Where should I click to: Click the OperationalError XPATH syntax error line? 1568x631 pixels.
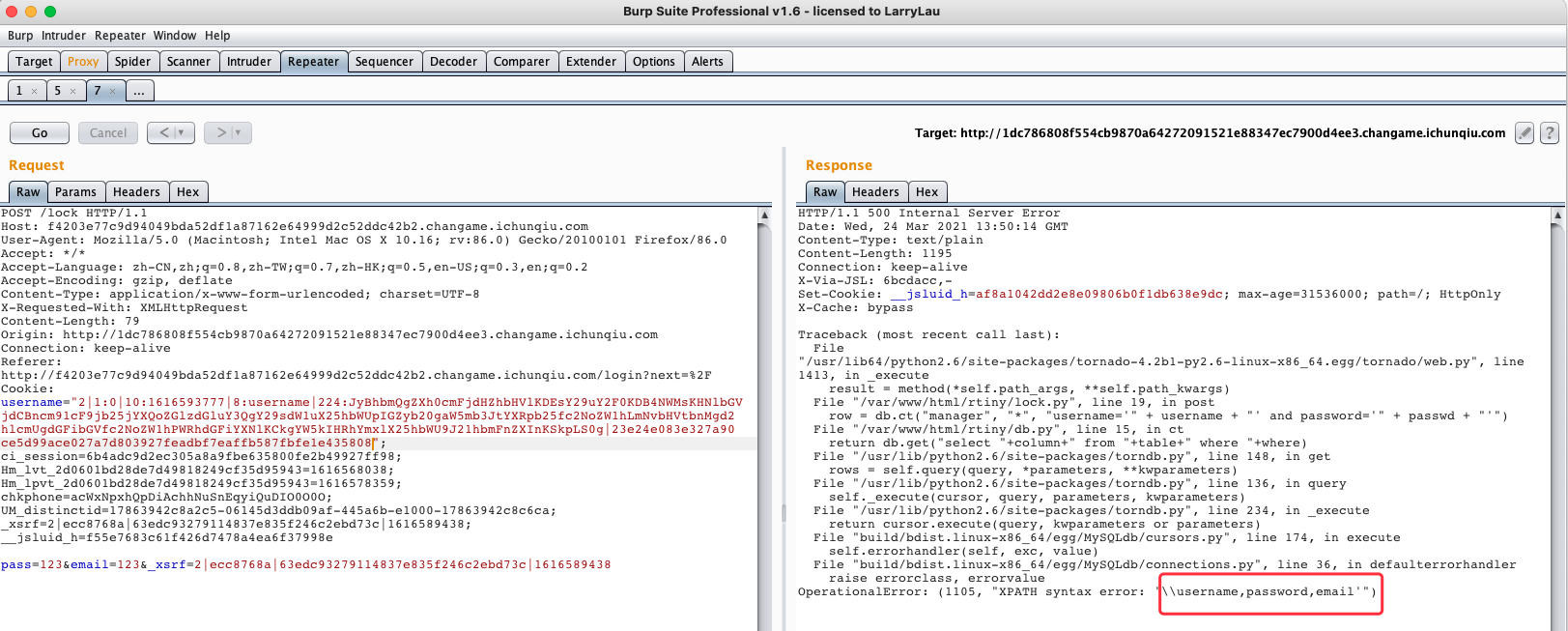[x=1087, y=591]
